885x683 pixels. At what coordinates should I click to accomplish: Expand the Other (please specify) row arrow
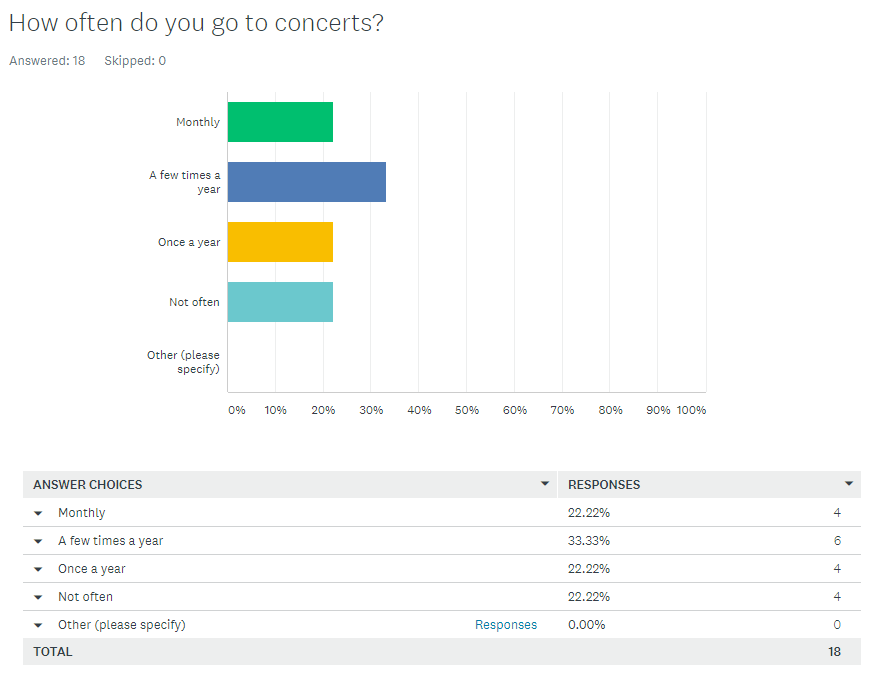pos(38,625)
